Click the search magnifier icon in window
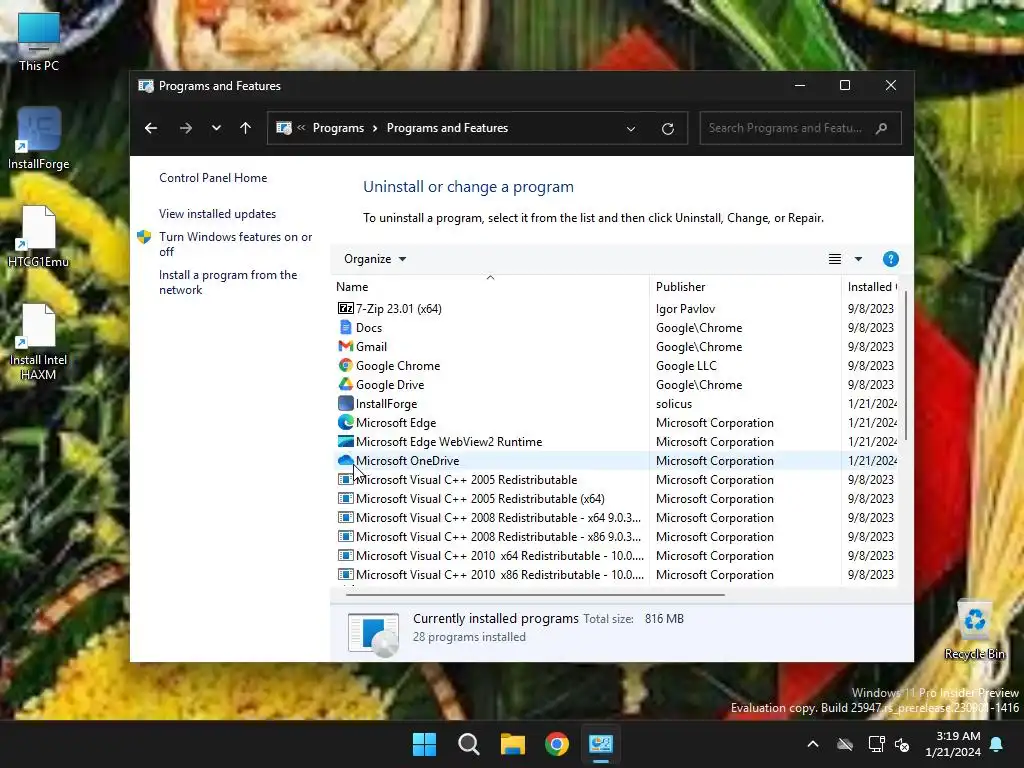Viewport: 1024px width, 768px height. point(882,128)
